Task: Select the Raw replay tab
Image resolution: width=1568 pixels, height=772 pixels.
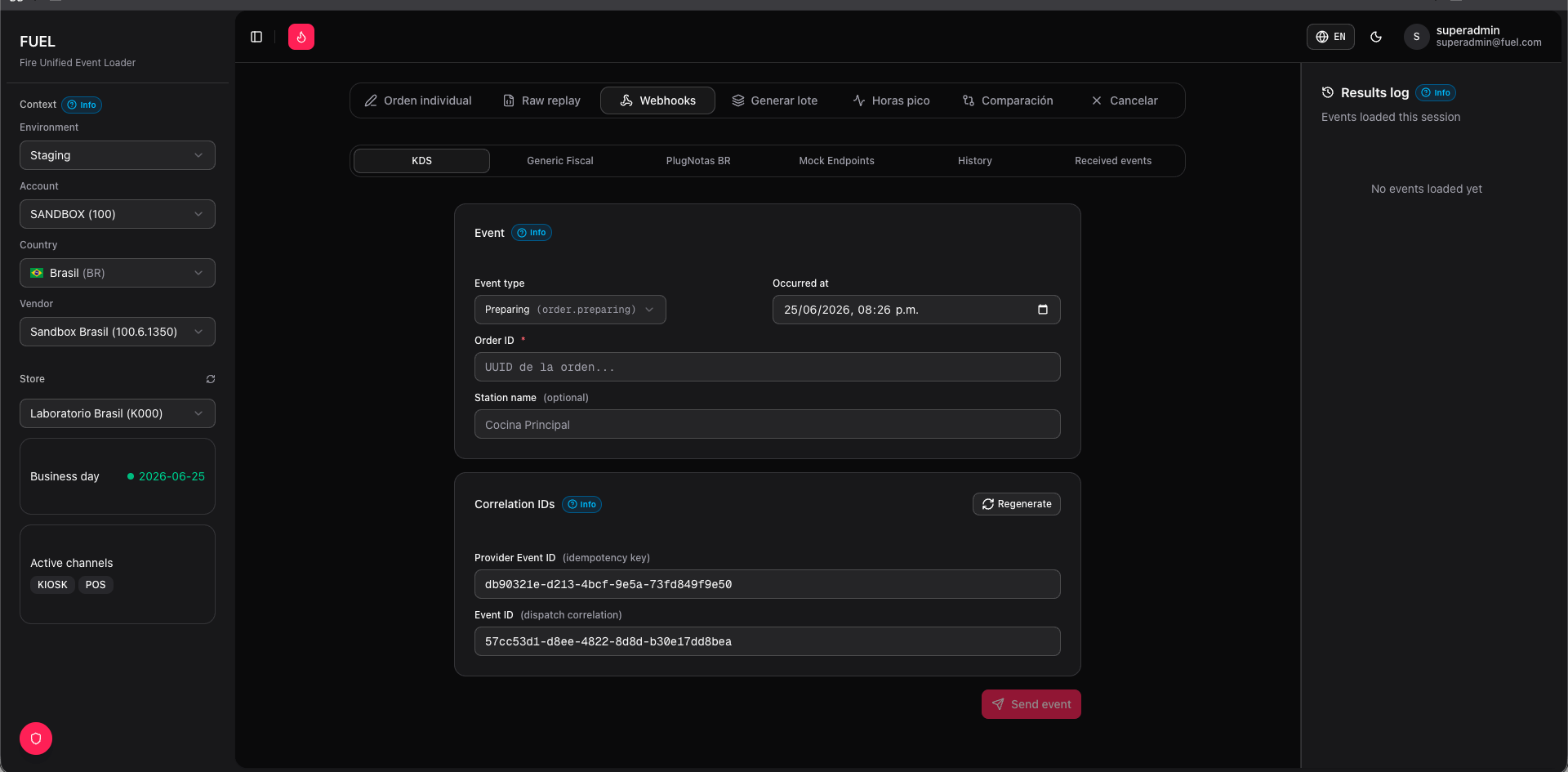Action: (x=541, y=100)
